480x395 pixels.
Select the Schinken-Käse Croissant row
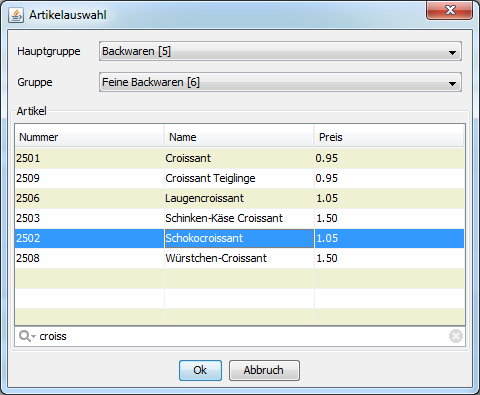(239, 218)
